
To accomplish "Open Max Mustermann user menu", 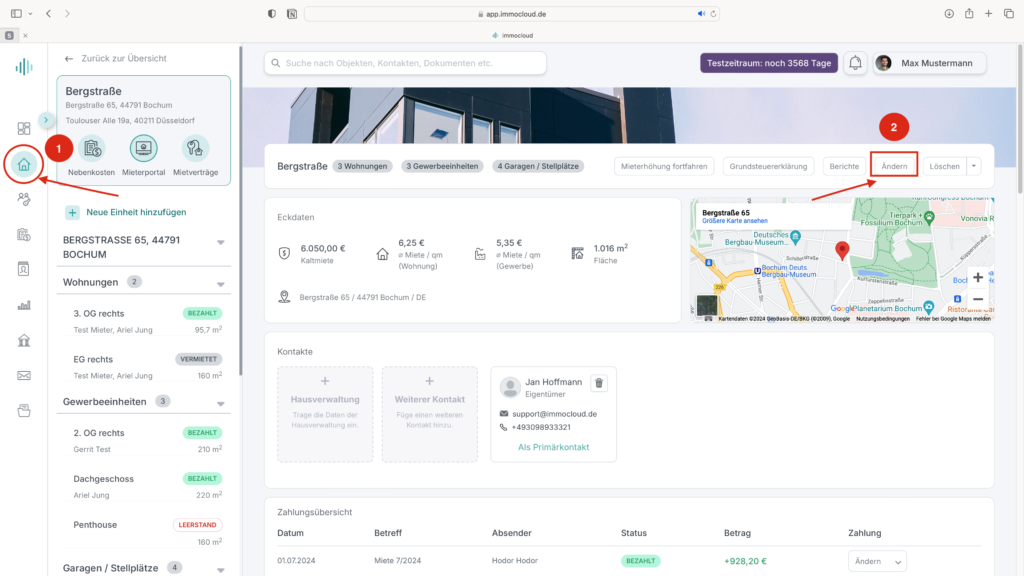I will pyautogui.click(x=929, y=63).
